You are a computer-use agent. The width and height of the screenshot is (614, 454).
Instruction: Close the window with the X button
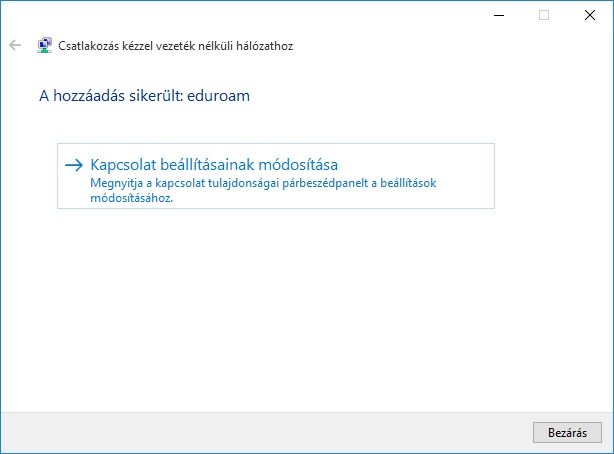pyautogui.click(x=590, y=15)
